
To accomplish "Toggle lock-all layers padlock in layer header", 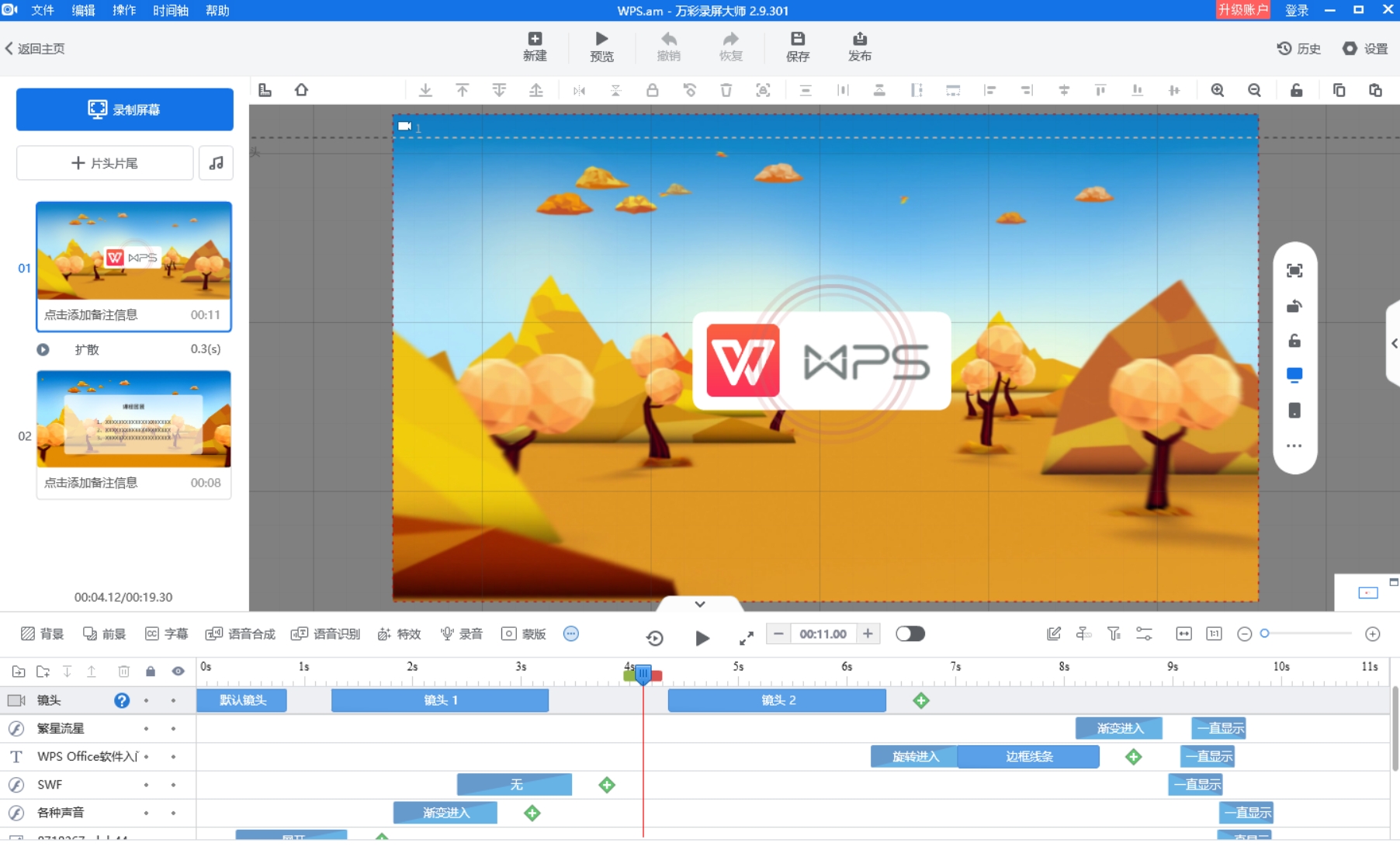I will click(151, 671).
